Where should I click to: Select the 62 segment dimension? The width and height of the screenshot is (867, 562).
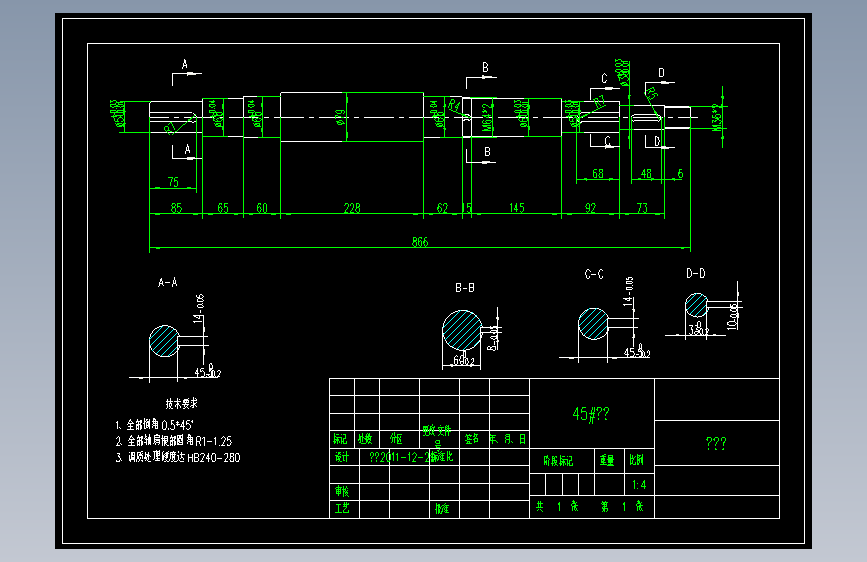(442, 208)
